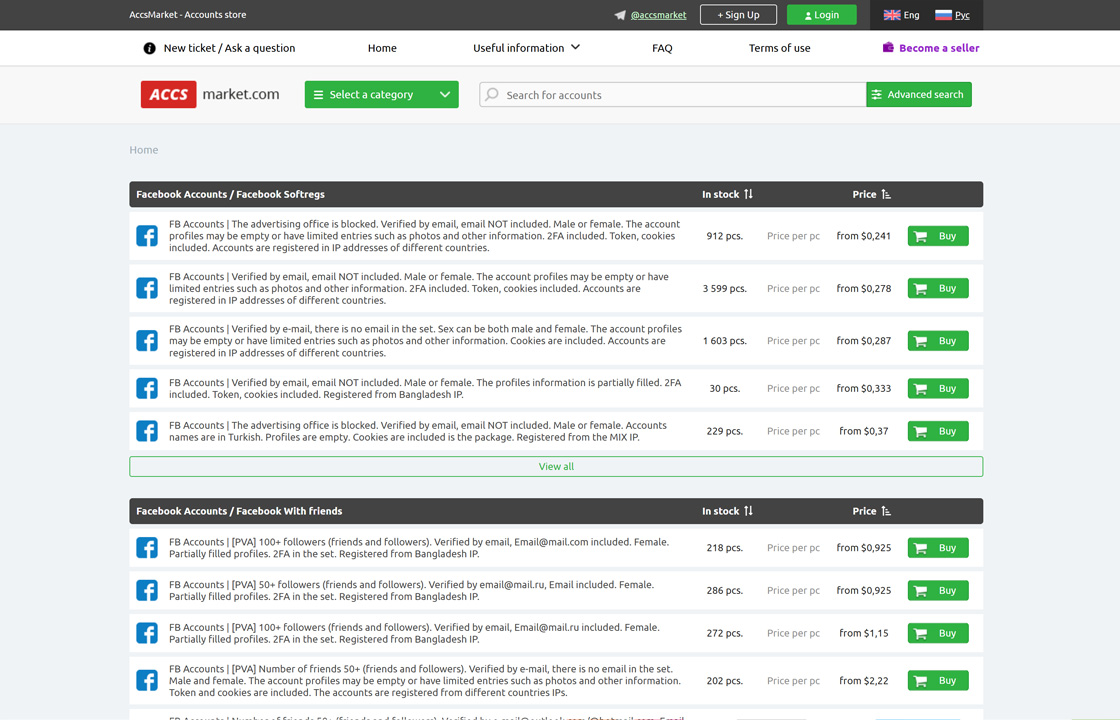Click Facebook icon of the 272 pcs. listing

pos(147,634)
